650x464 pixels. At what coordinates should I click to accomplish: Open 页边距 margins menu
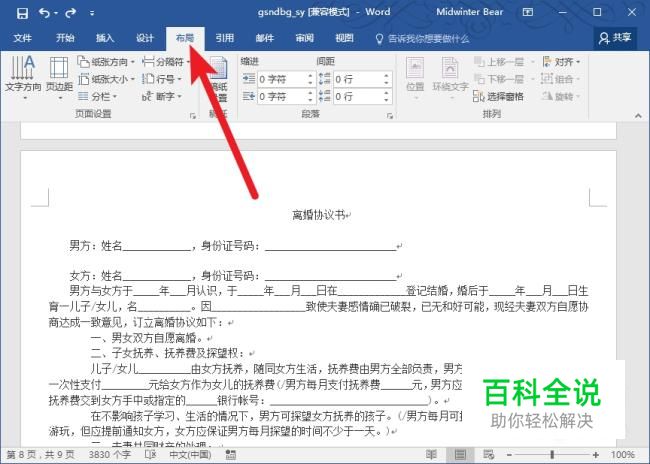coord(59,78)
